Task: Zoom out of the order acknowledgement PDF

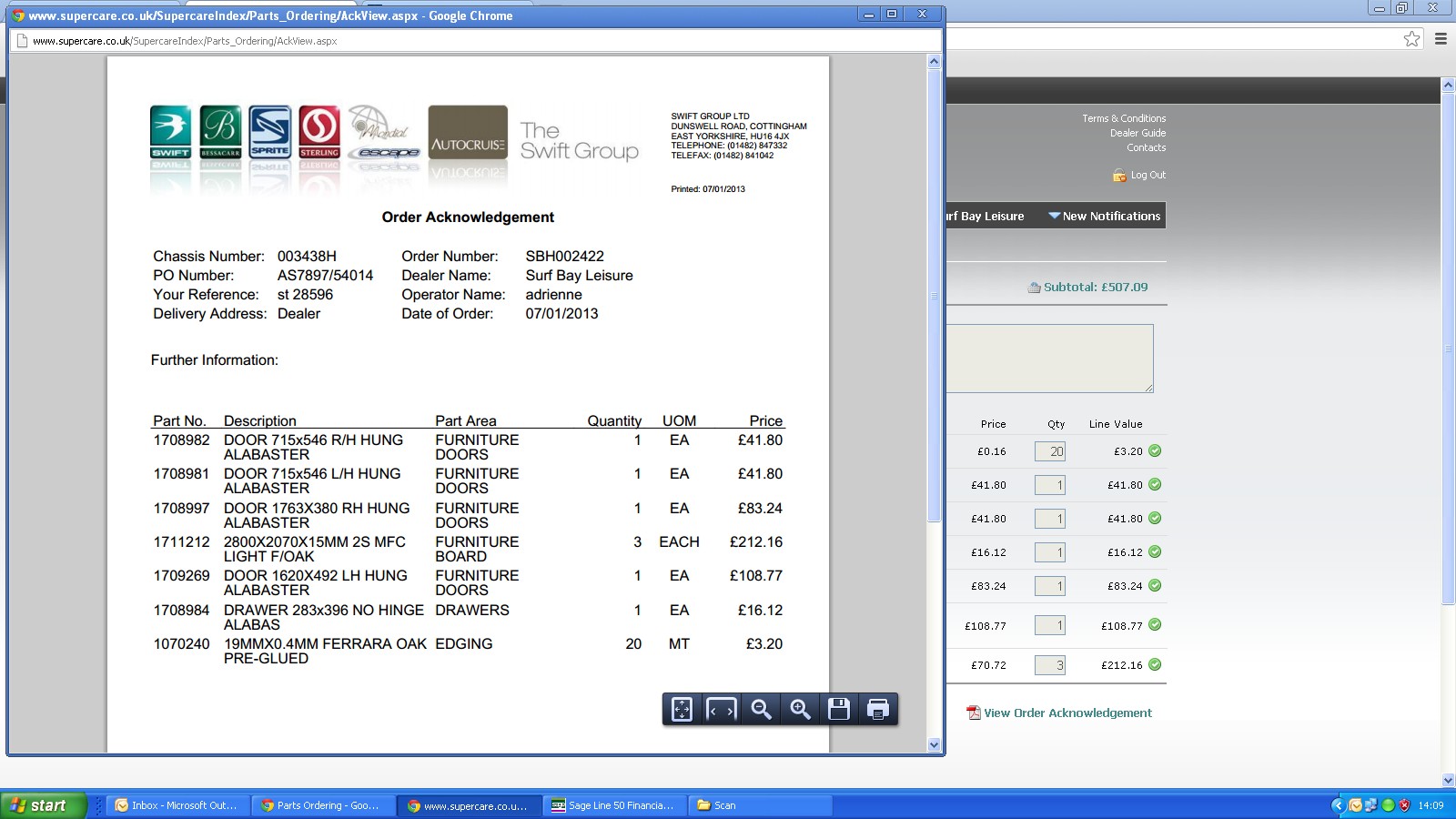Action: 761,709
